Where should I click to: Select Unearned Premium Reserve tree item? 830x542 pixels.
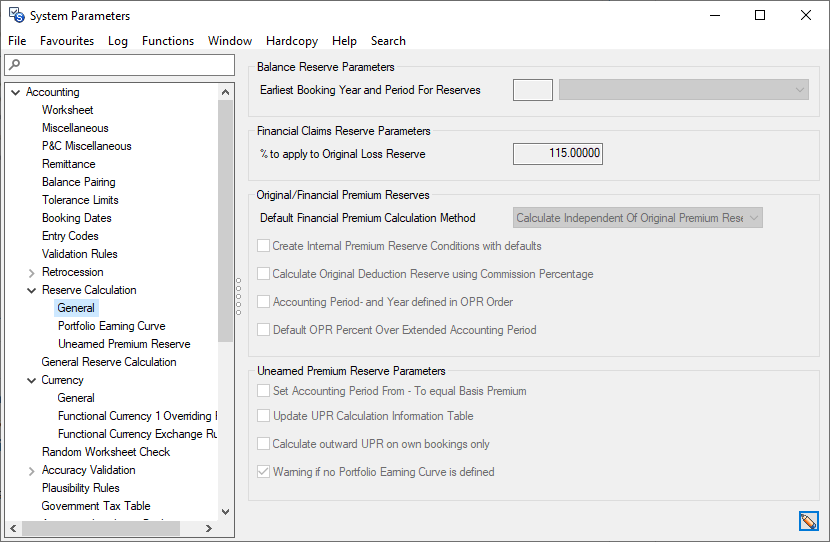(124, 344)
